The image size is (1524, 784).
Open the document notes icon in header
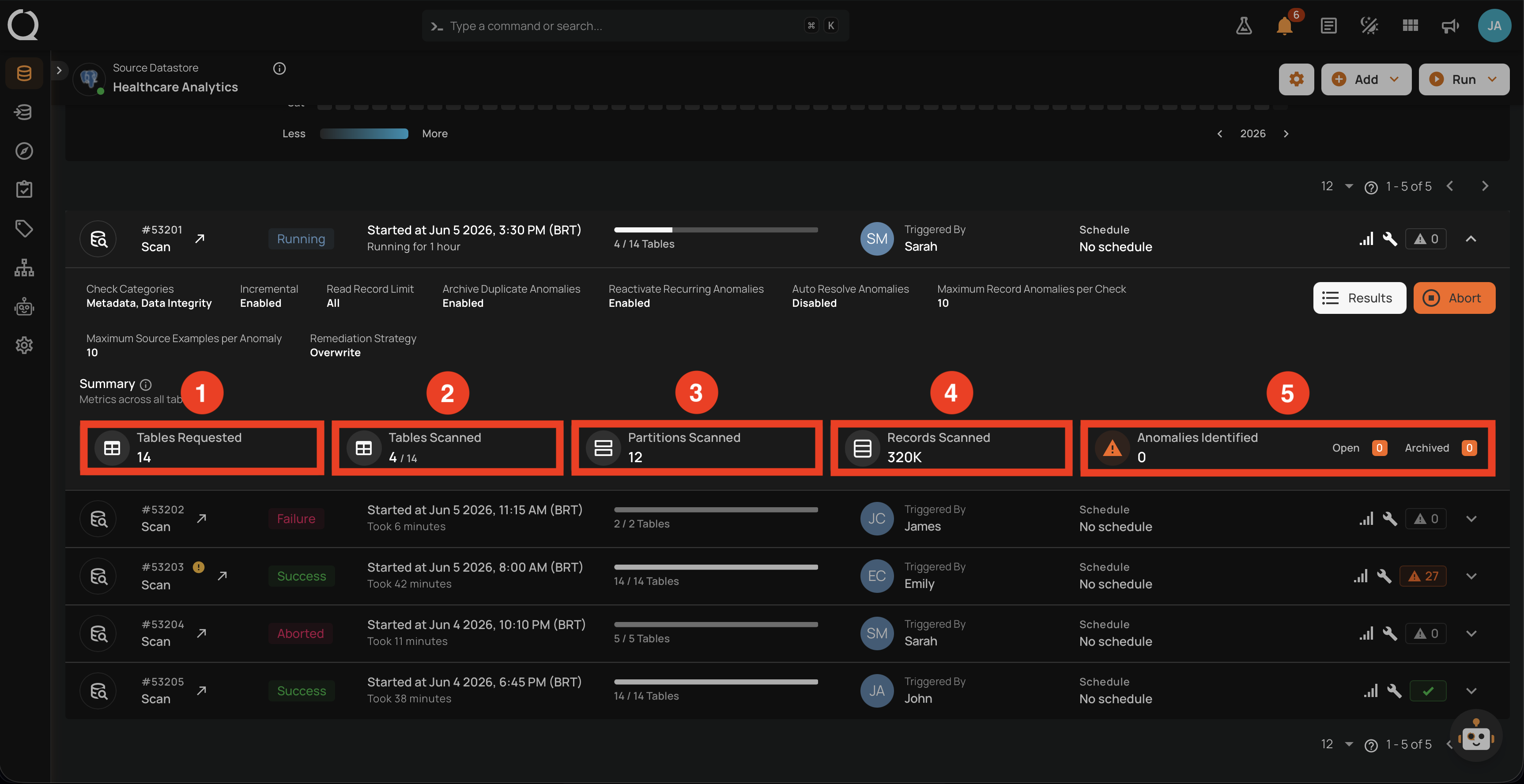tap(1328, 26)
